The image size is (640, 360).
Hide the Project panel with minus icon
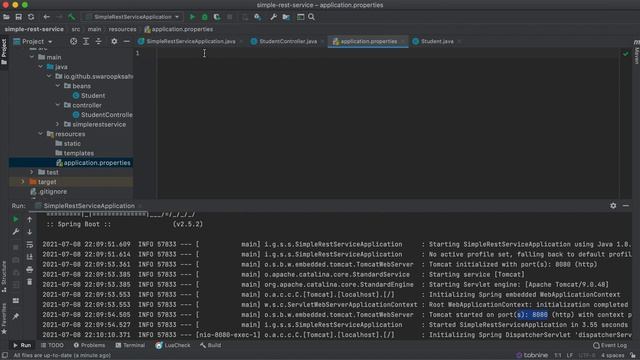[x=127, y=41]
